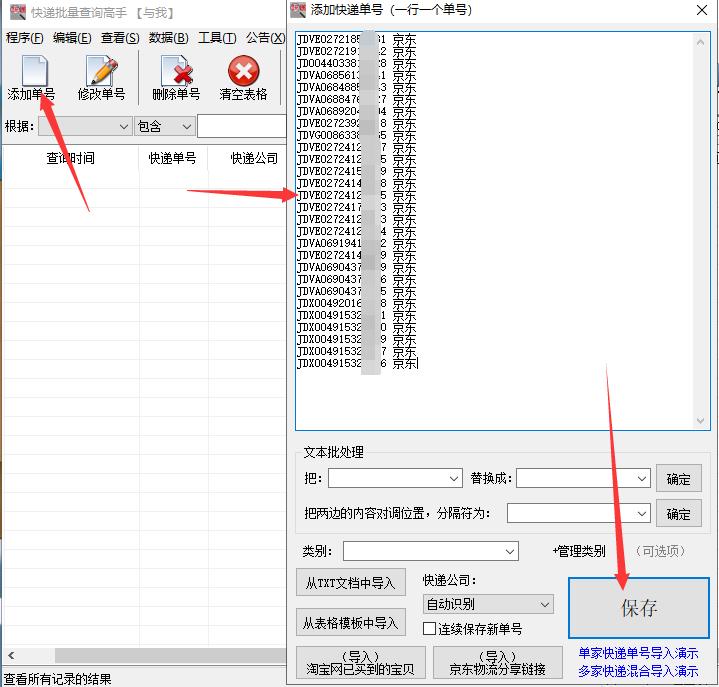Import 淘宝网已买到的宝贝 orders
The image size is (719, 687).
tap(361, 663)
